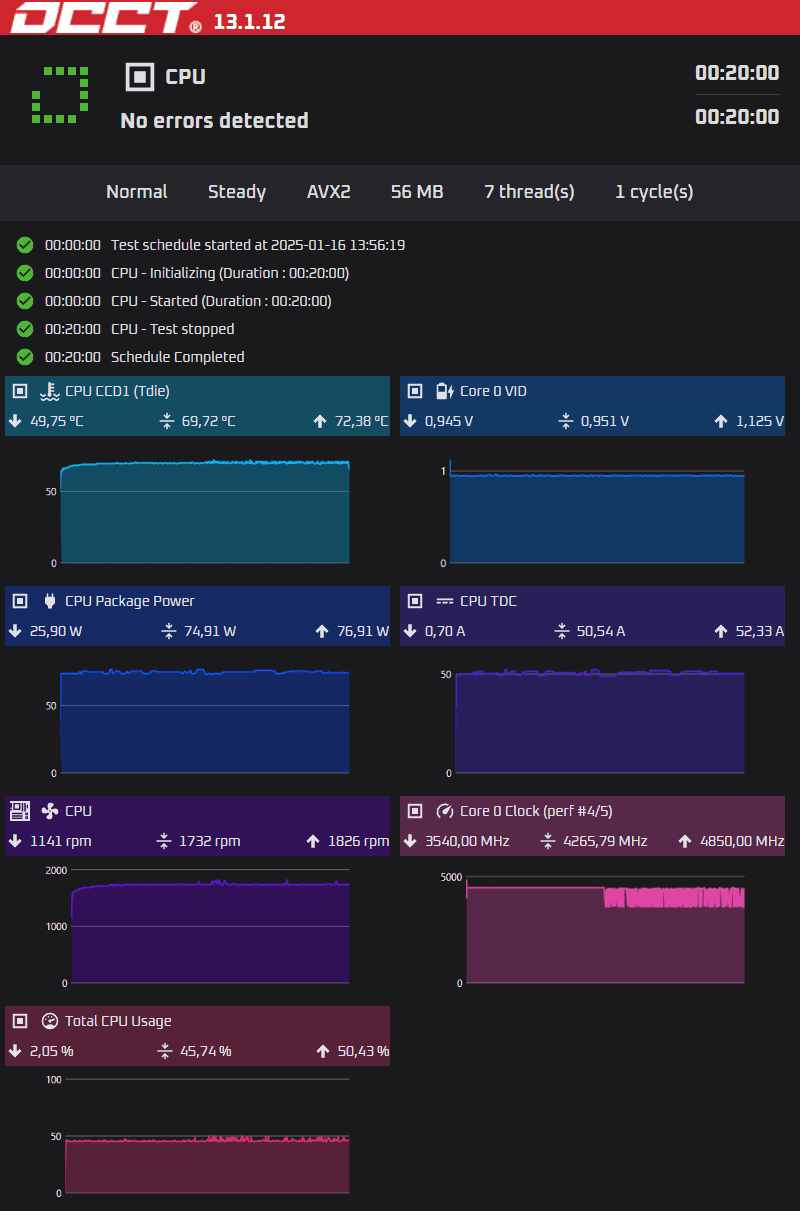Click speedometer icon in Core 0 Clock header
The width and height of the screenshot is (800, 1211).
tap(444, 811)
